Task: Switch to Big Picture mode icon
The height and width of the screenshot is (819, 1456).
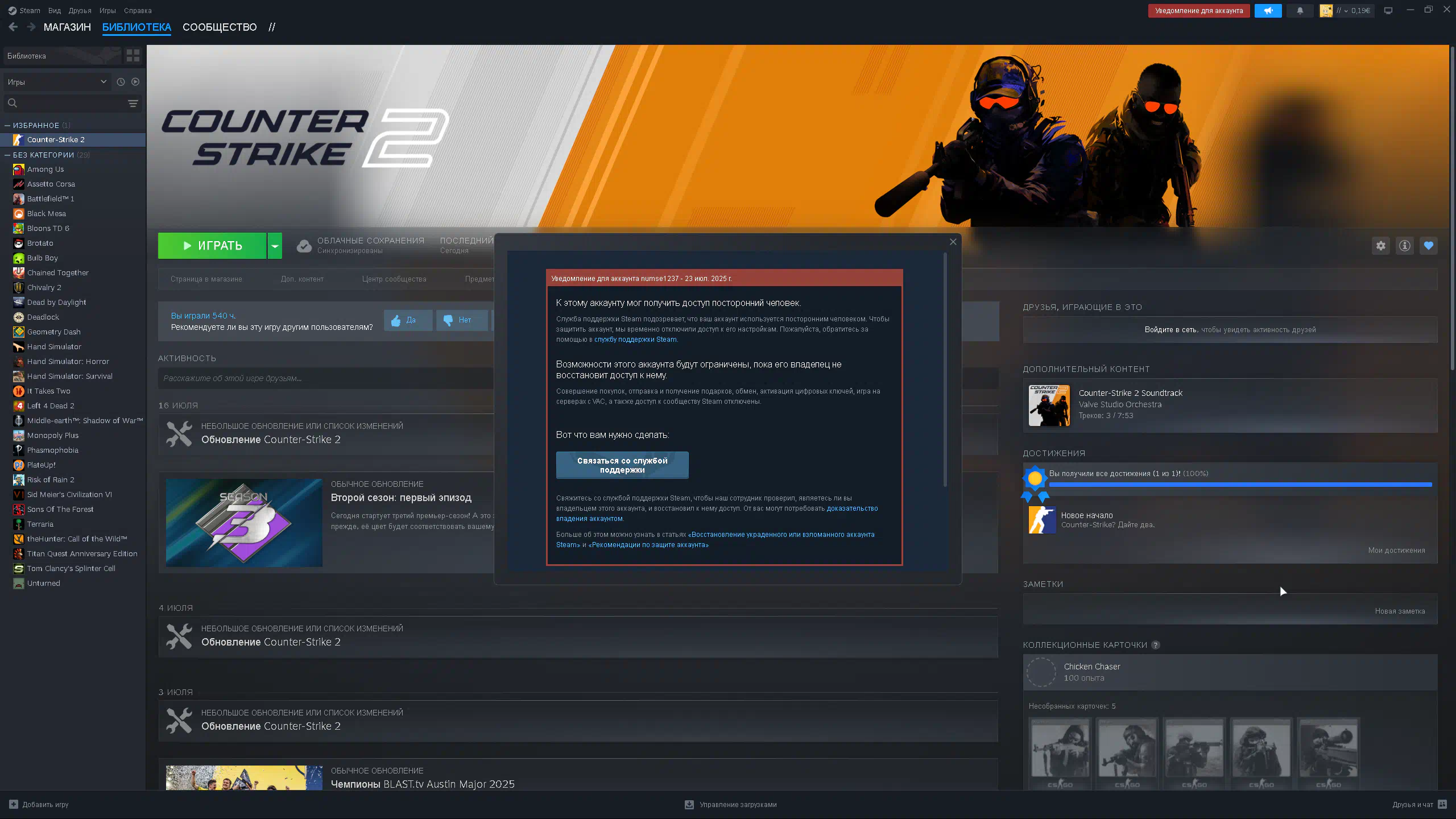Action: tap(1388, 10)
